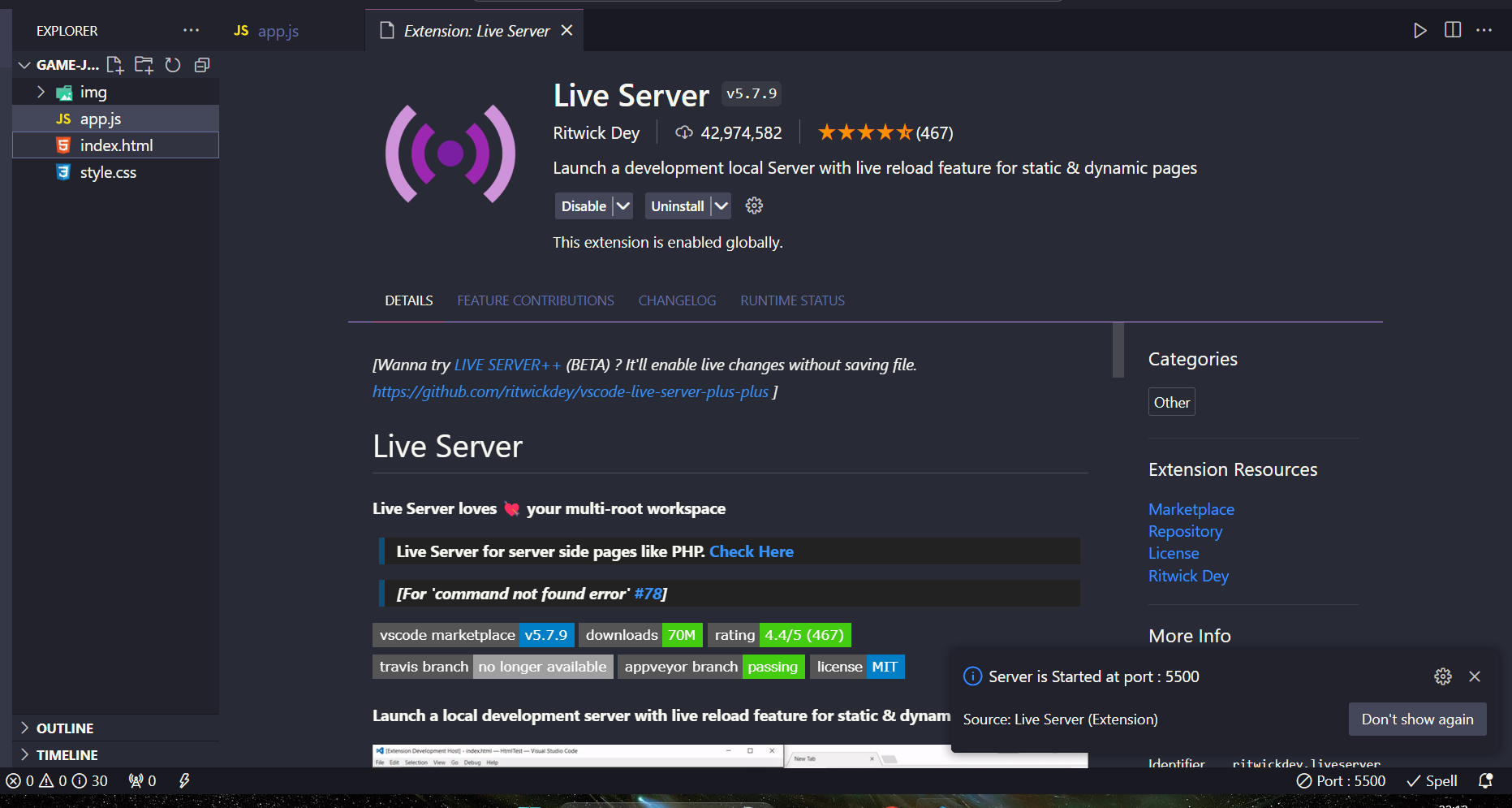Click the Spell checker status item

tap(1432, 780)
